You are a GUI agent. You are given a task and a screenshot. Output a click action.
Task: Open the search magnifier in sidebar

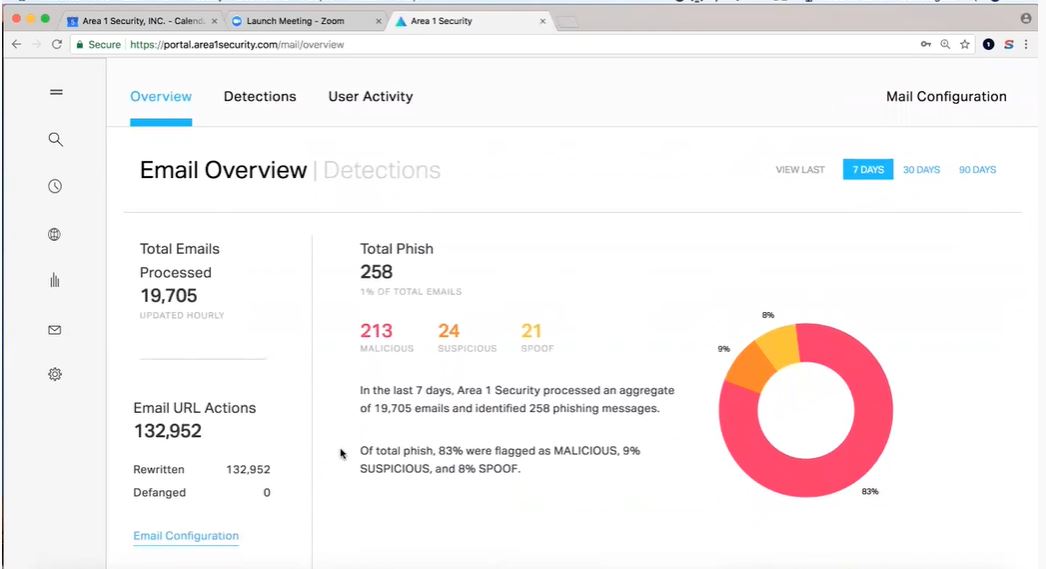click(x=56, y=139)
